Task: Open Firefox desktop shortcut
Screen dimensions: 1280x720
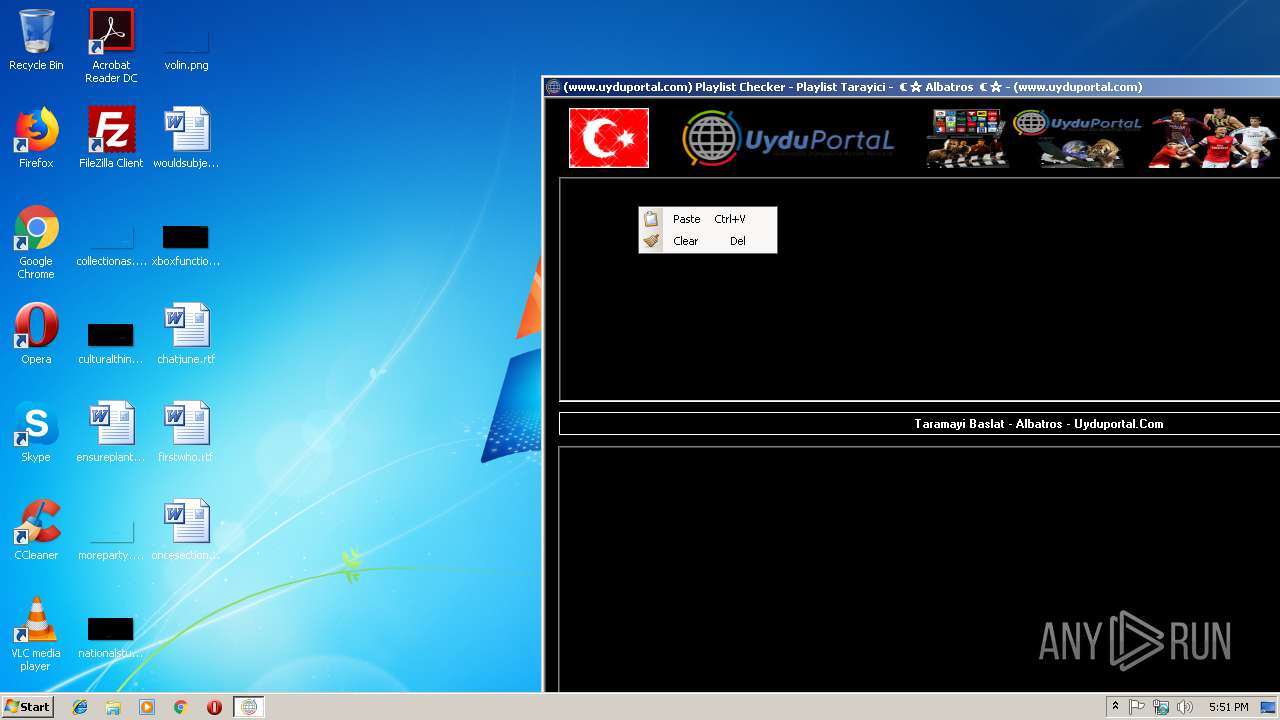Action: [x=36, y=138]
